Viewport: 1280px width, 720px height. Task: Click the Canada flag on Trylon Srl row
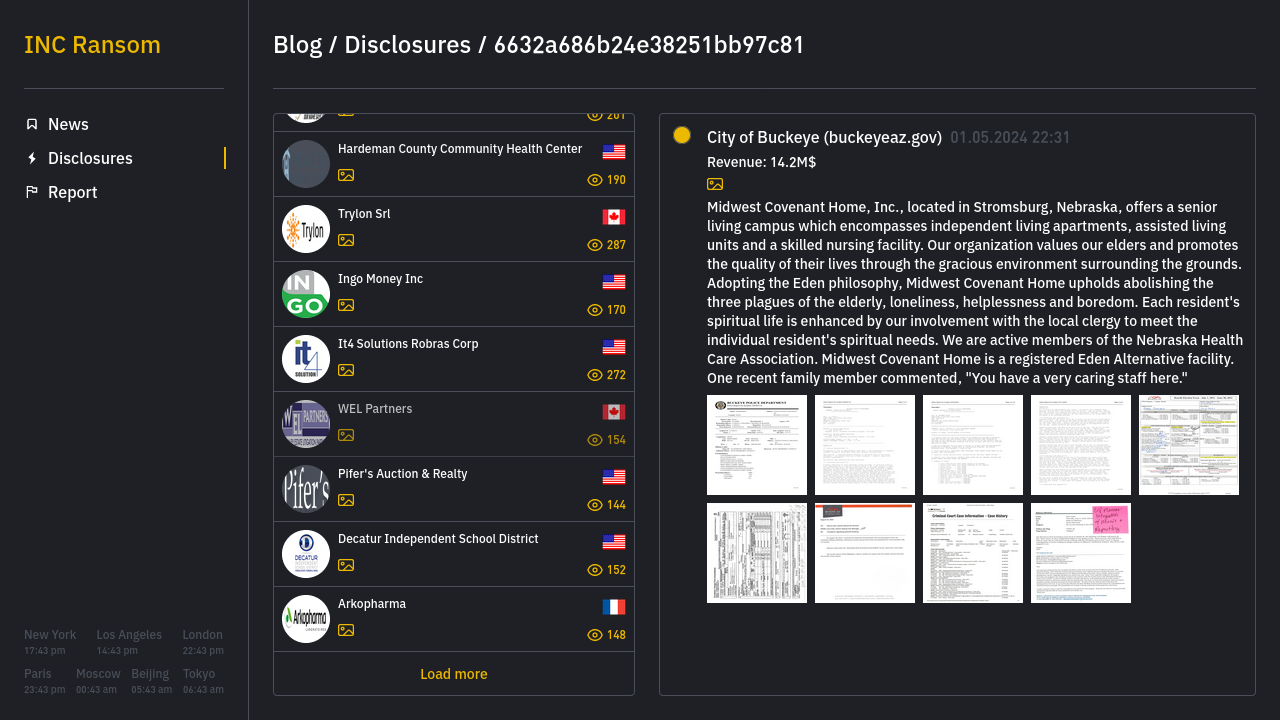point(613,217)
